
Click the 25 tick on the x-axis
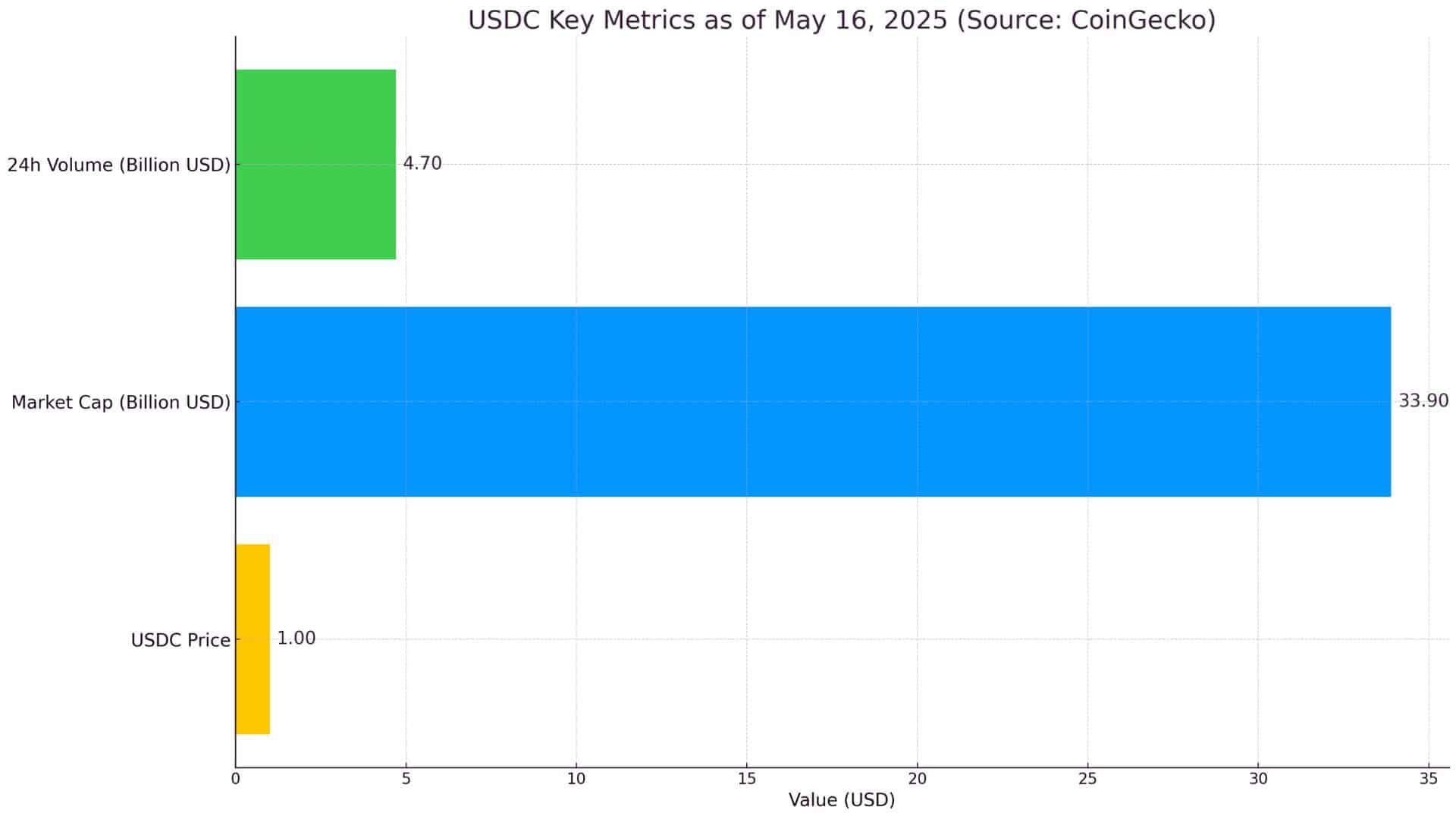tap(1087, 780)
